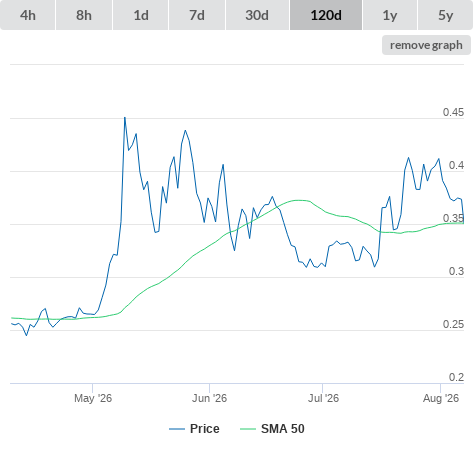Select the 4h time range tab
474x455 pixels.
28,15
